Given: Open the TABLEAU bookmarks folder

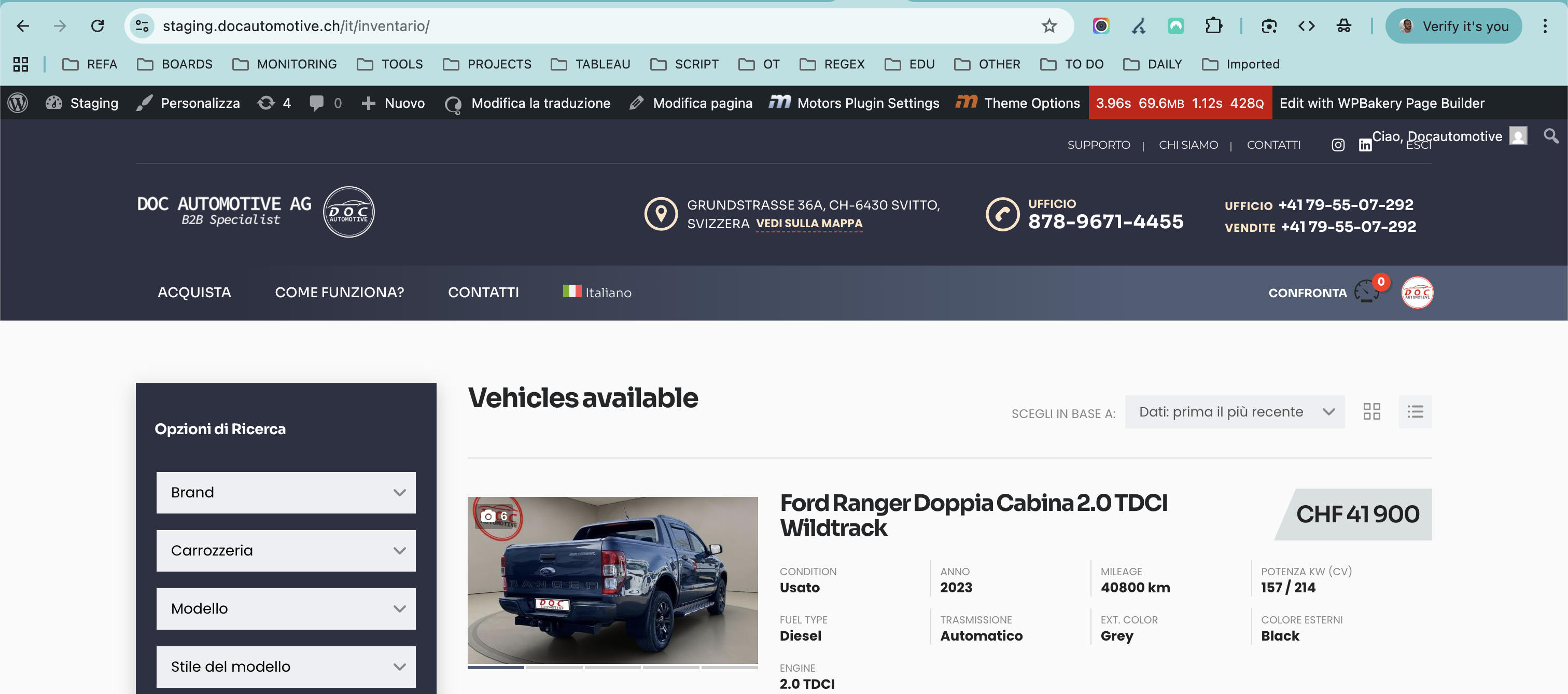Looking at the screenshot, I should (x=591, y=64).
